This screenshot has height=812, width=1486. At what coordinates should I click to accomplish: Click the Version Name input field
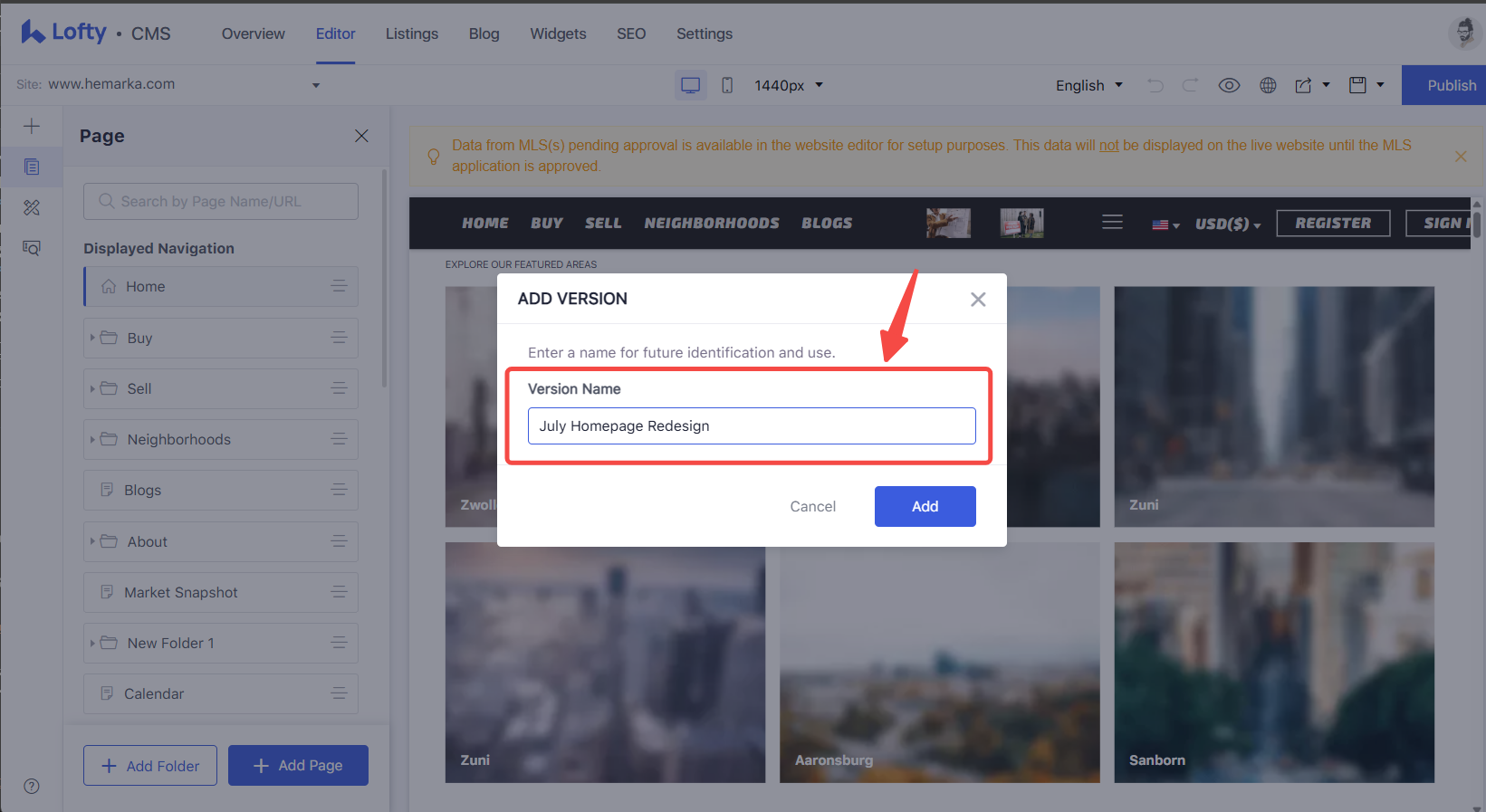pos(752,425)
